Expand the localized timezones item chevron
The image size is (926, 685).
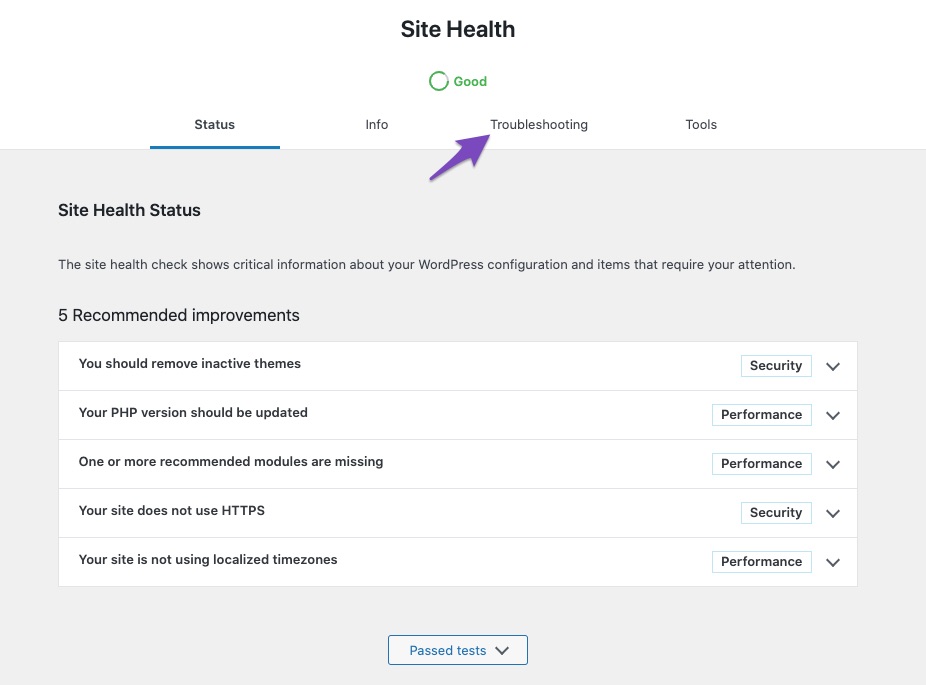tap(833, 562)
